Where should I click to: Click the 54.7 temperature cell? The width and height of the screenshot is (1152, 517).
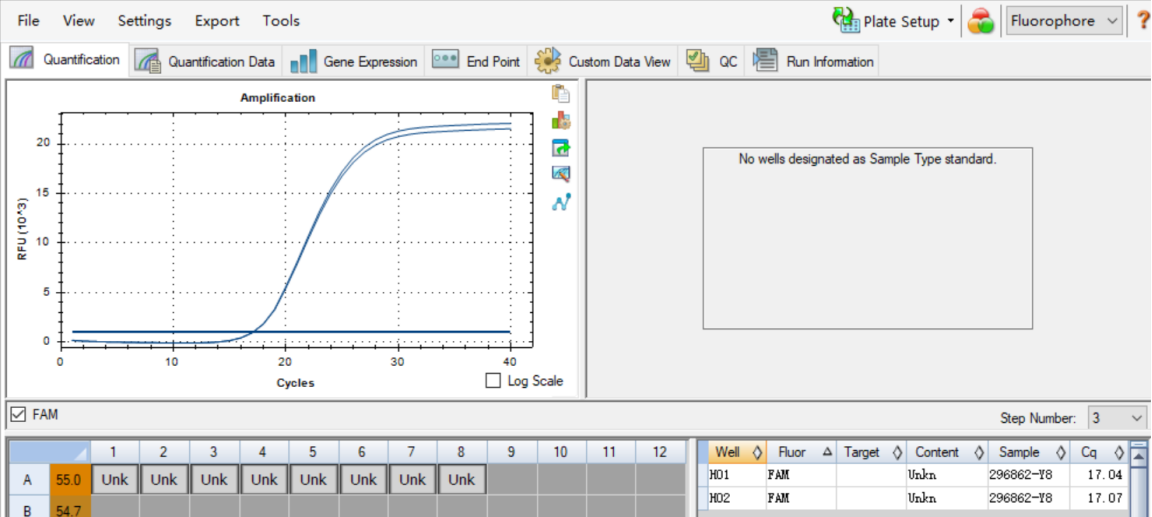(x=70, y=507)
